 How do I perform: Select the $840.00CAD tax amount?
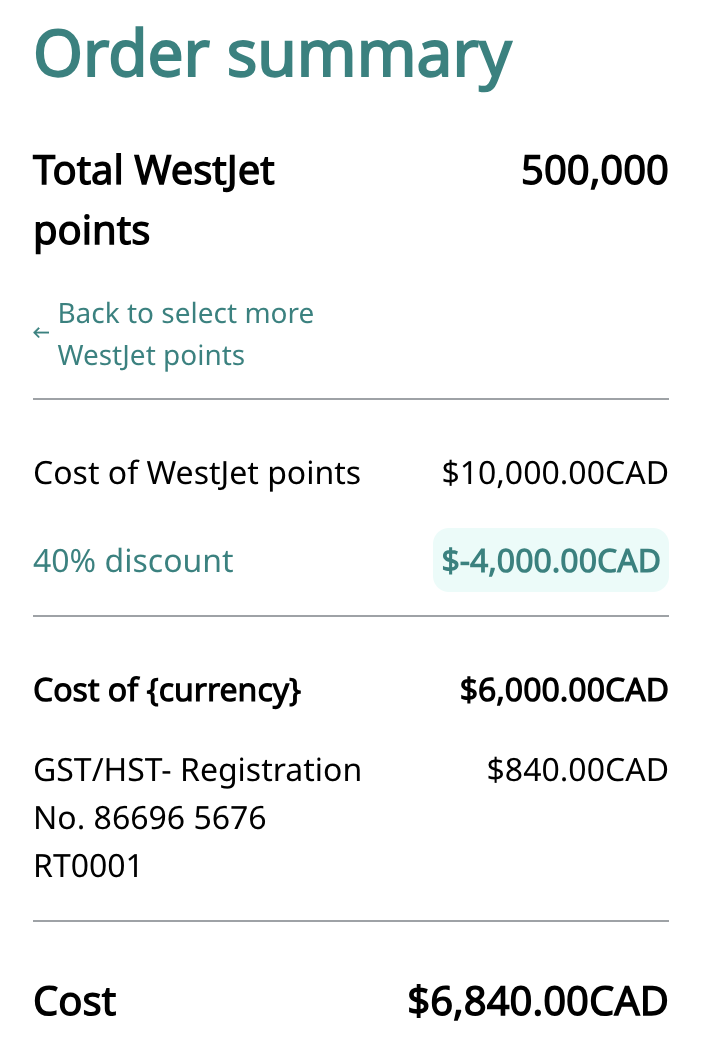(x=577, y=771)
